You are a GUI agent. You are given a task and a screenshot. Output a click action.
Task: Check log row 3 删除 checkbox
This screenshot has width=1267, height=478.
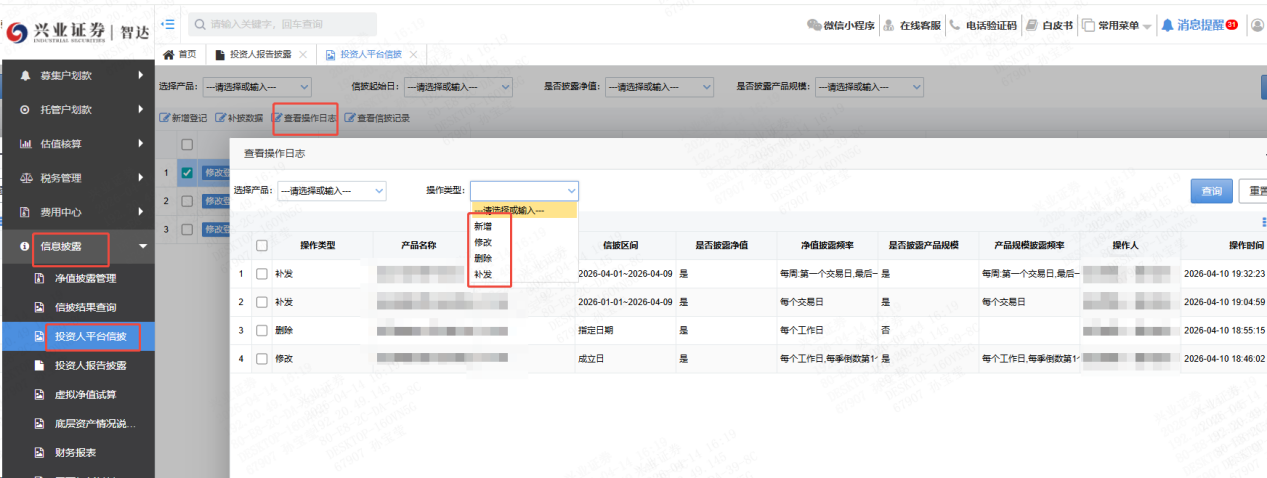tap(262, 329)
